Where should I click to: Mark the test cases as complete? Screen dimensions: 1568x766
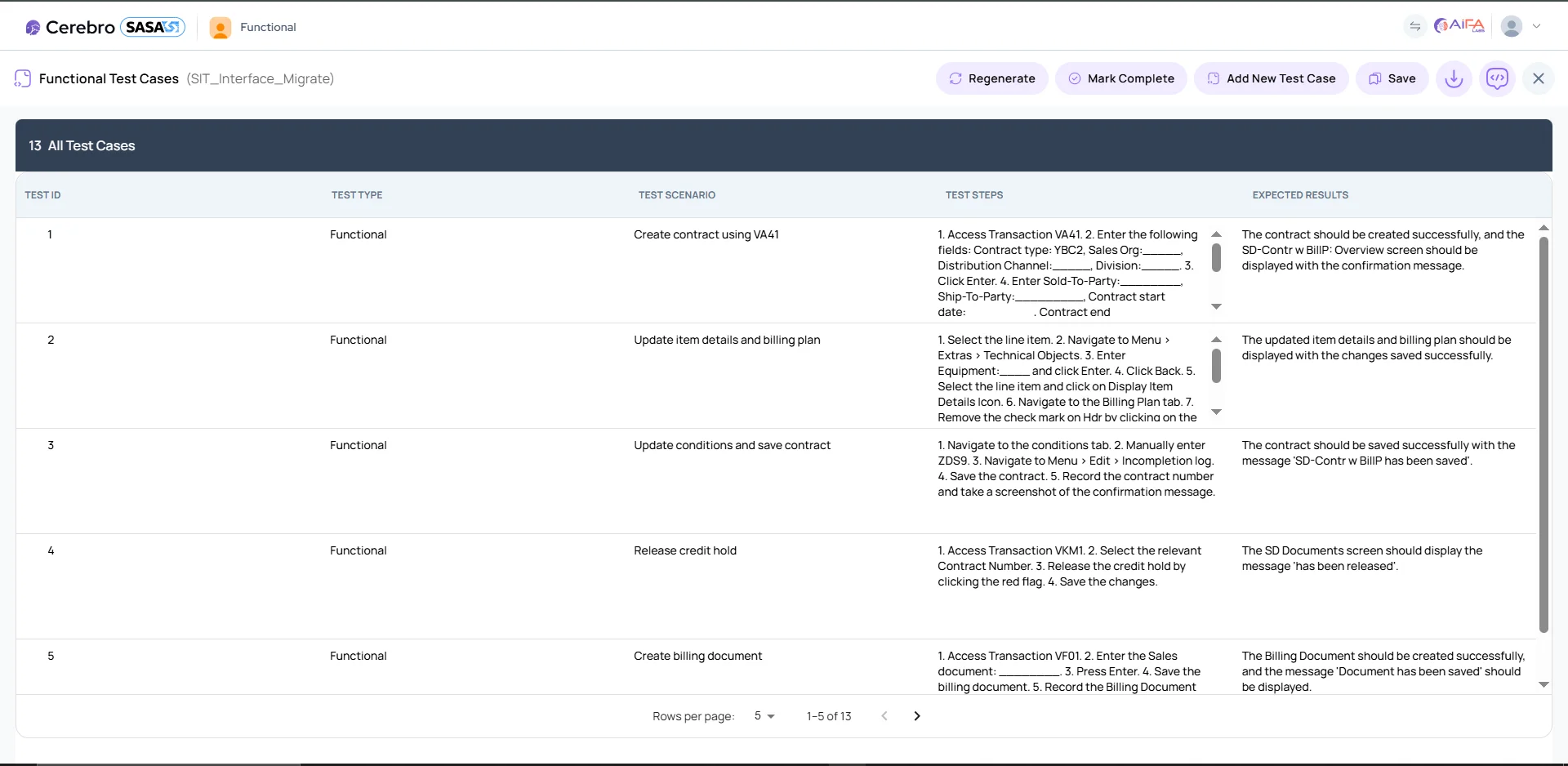(1120, 78)
